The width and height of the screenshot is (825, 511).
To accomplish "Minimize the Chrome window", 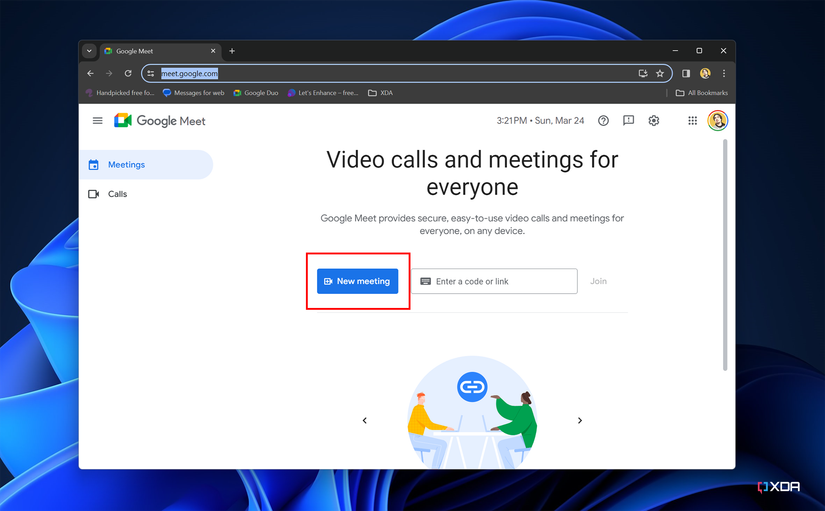I will point(675,51).
